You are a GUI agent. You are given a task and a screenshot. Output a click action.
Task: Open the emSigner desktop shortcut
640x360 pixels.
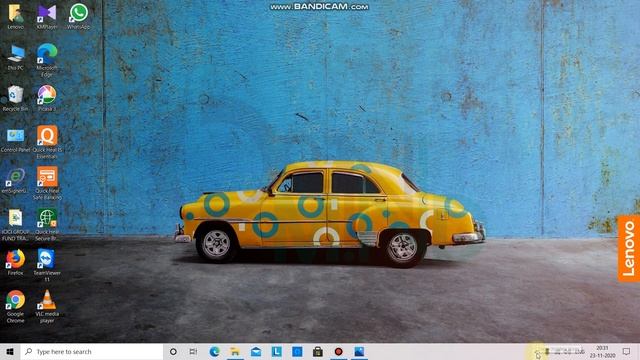pos(16,181)
